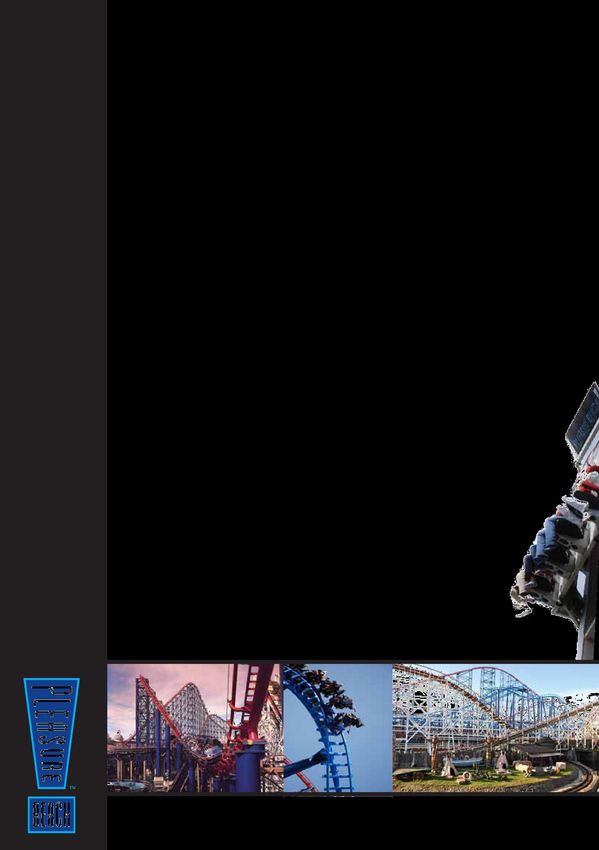Select the TM mark beside the logo

coord(73,788)
